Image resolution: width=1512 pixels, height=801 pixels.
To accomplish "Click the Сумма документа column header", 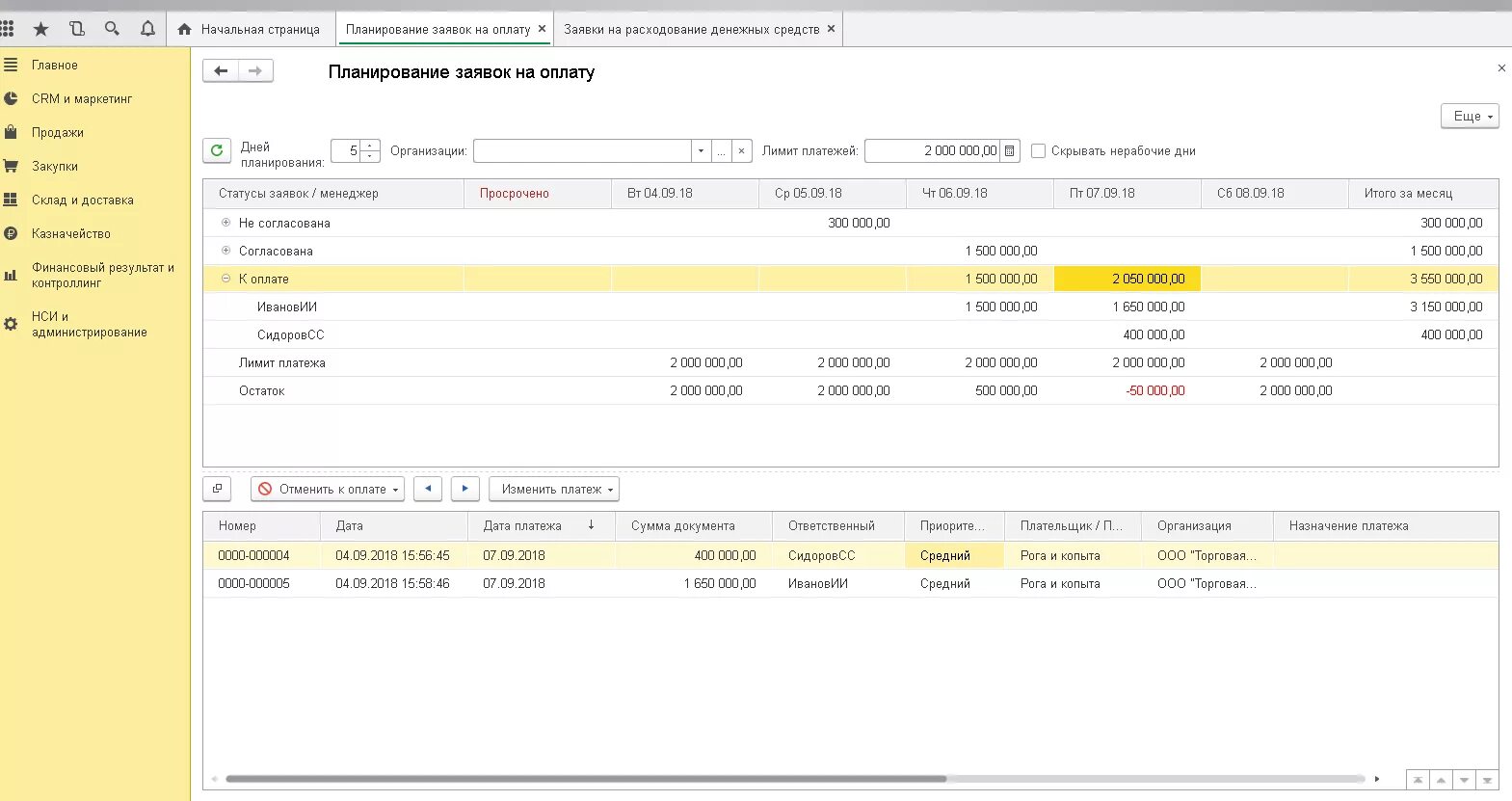I will [694, 525].
